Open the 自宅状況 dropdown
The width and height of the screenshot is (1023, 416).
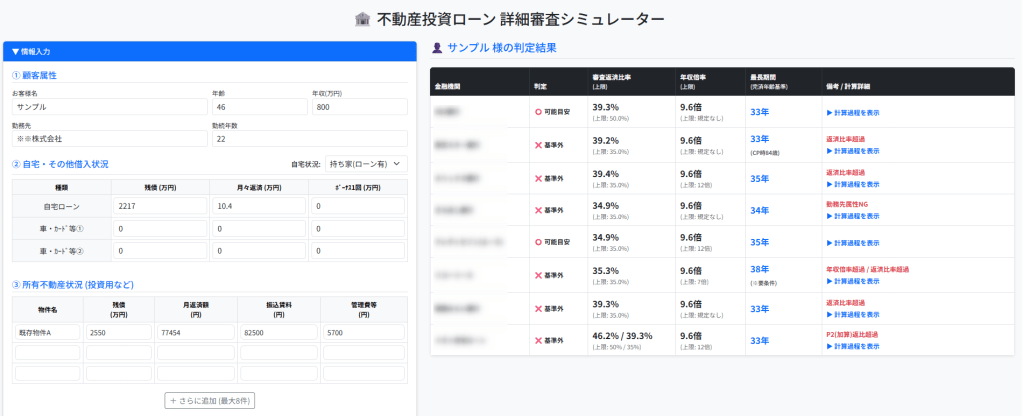[x=367, y=164]
